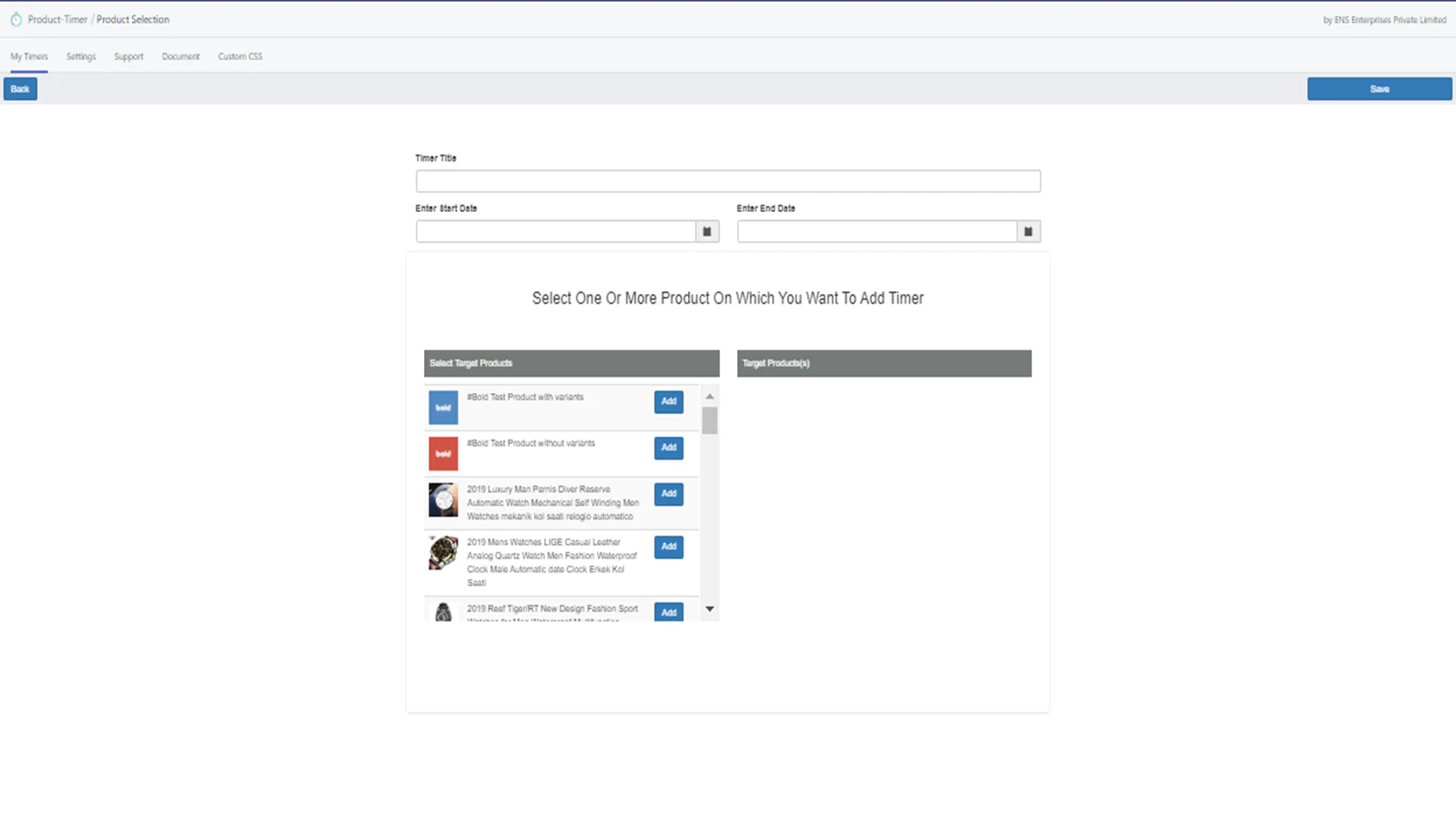The height and width of the screenshot is (819, 1456).
Task: Go to the Custom CSS tab
Action: coord(240,56)
